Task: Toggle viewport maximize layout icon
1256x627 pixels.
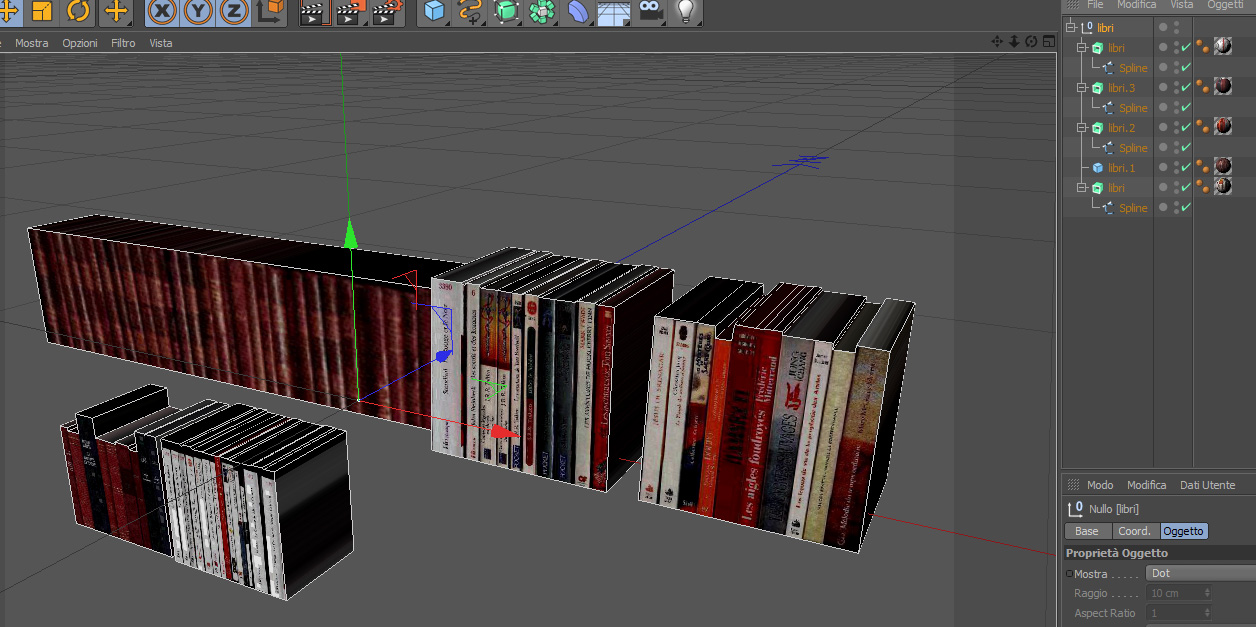Action: 1048,42
